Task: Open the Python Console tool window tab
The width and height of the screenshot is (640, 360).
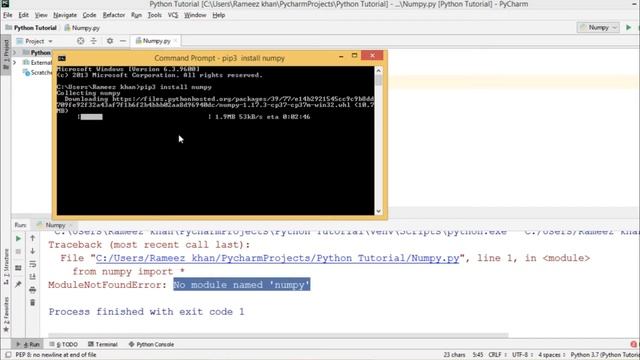Action: 151,344
